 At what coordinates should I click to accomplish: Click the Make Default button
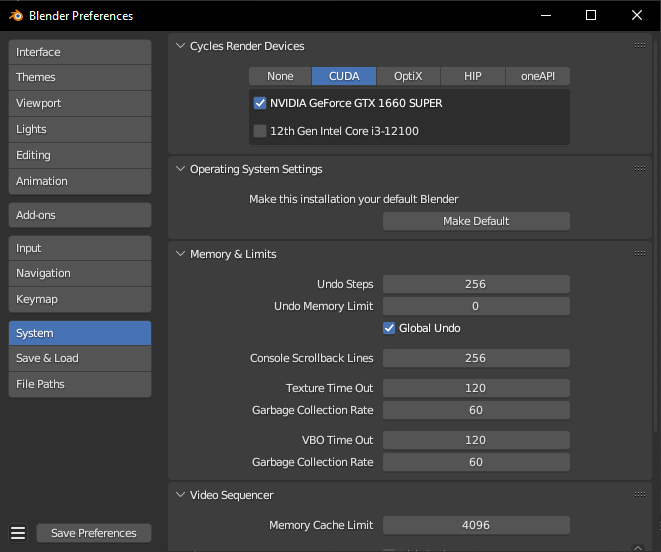pyautogui.click(x=476, y=221)
